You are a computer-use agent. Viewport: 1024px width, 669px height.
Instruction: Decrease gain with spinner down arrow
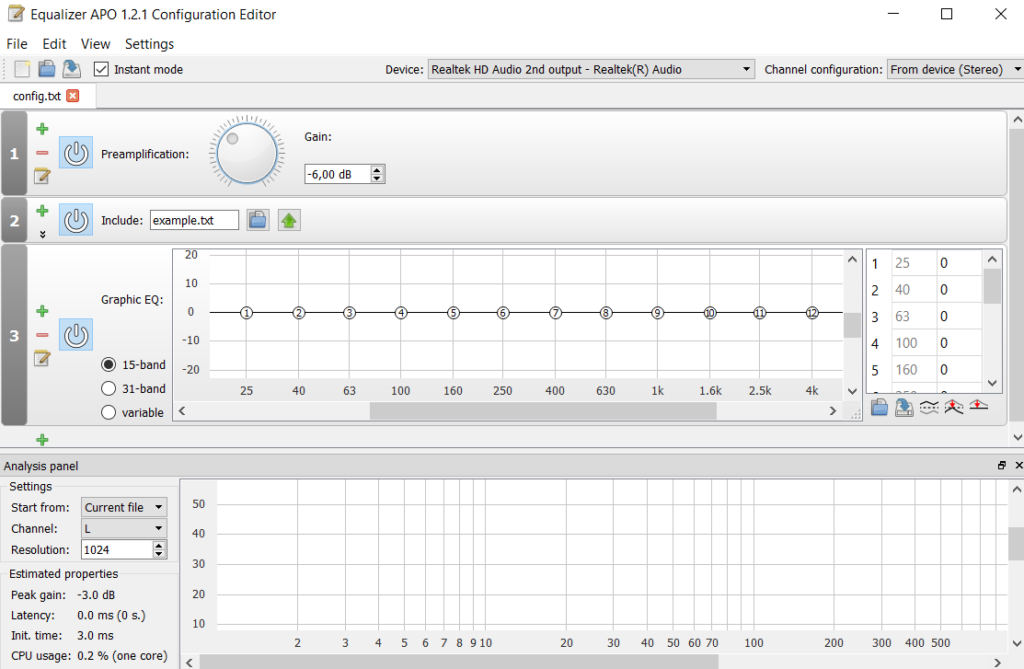point(377,178)
